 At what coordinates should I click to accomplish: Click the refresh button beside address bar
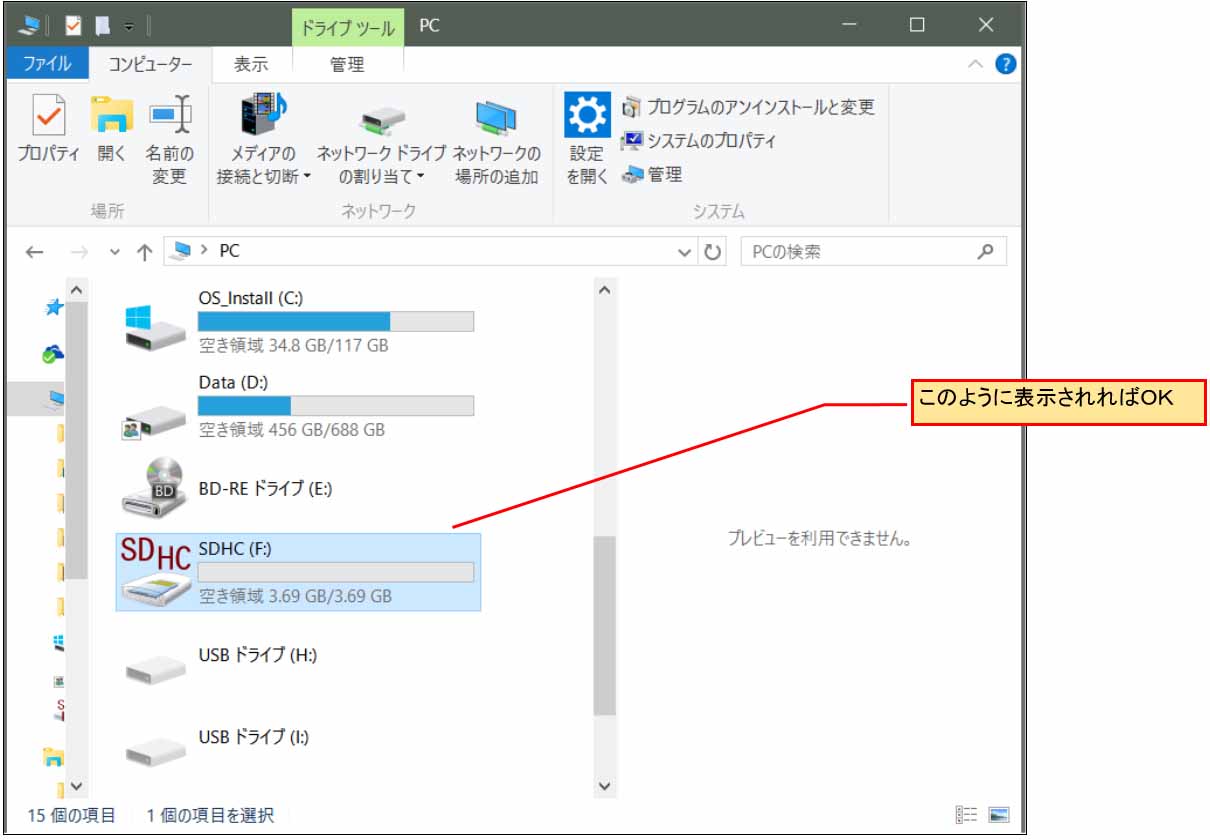click(x=712, y=252)
